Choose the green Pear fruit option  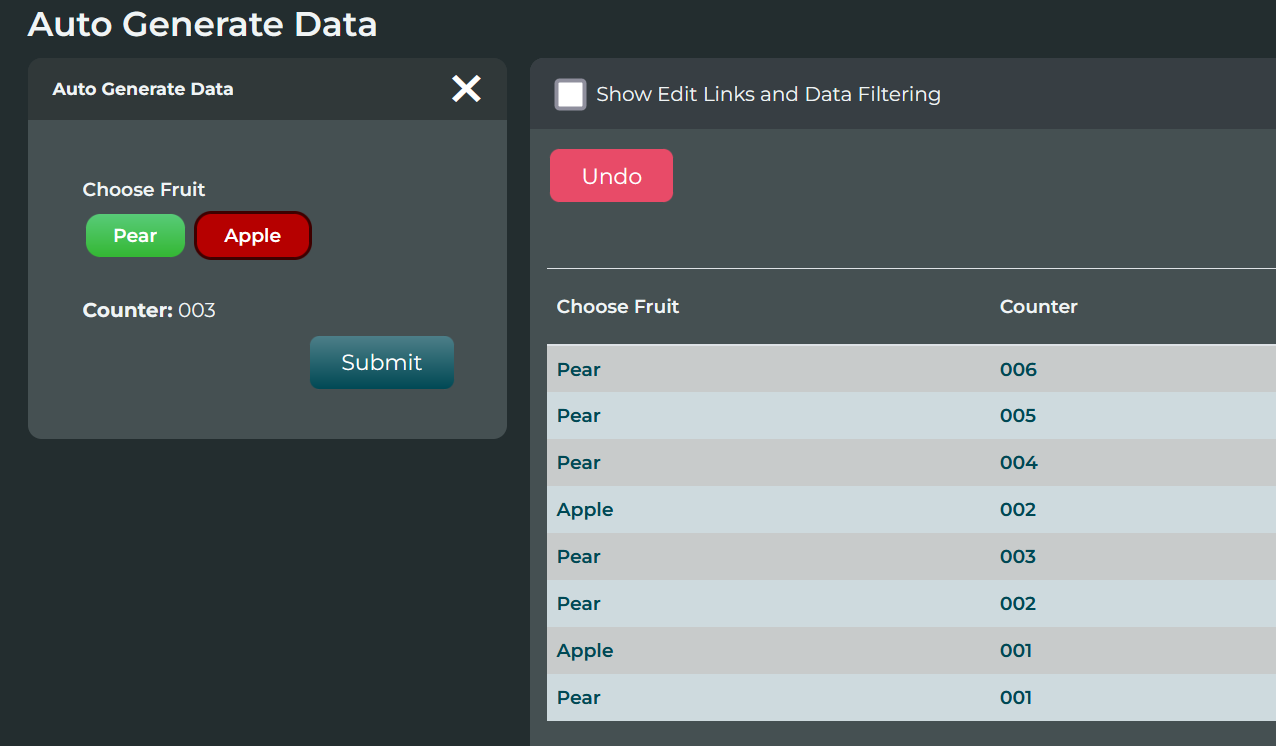coord(135,236)
